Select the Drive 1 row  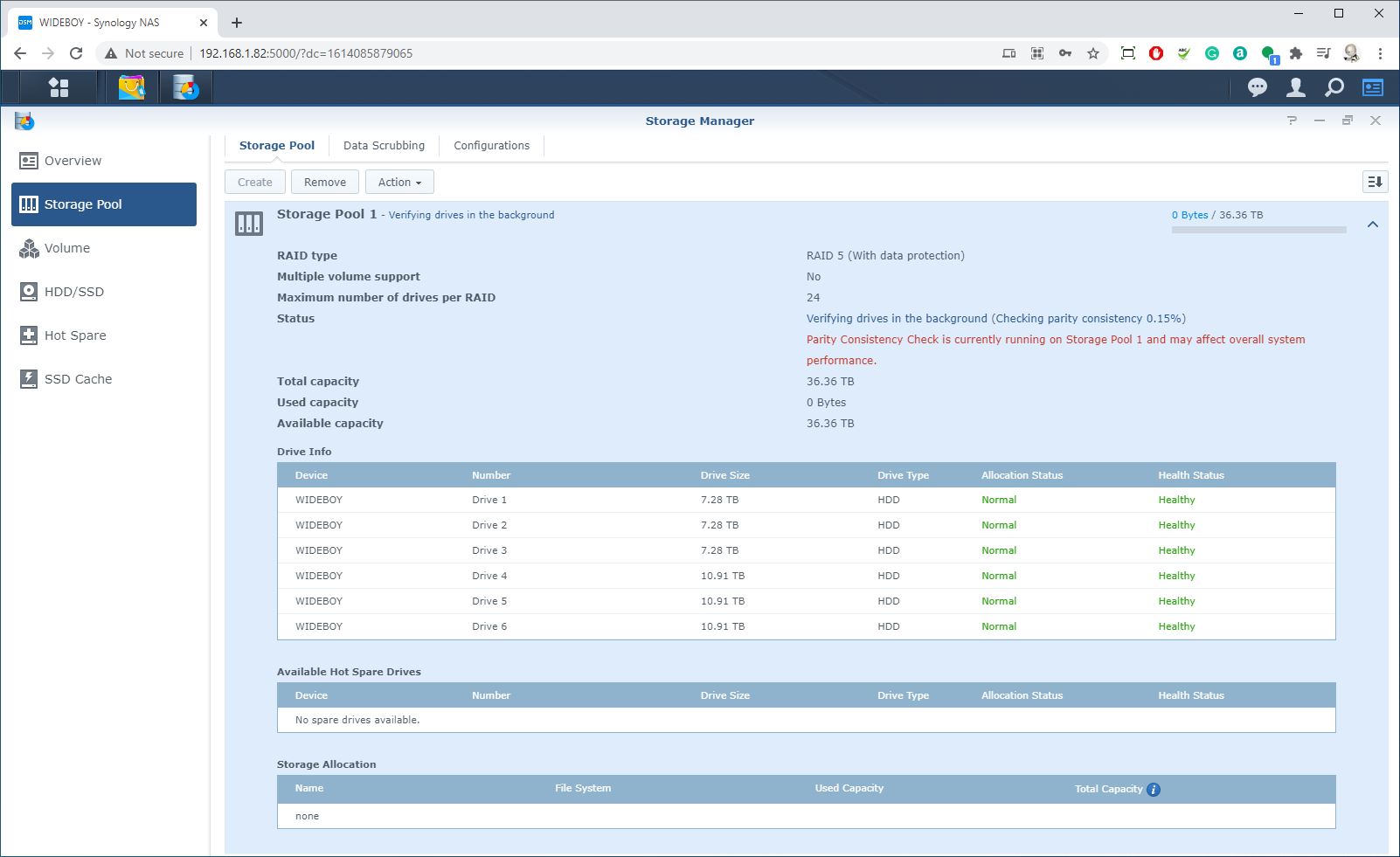click(806, 500)
